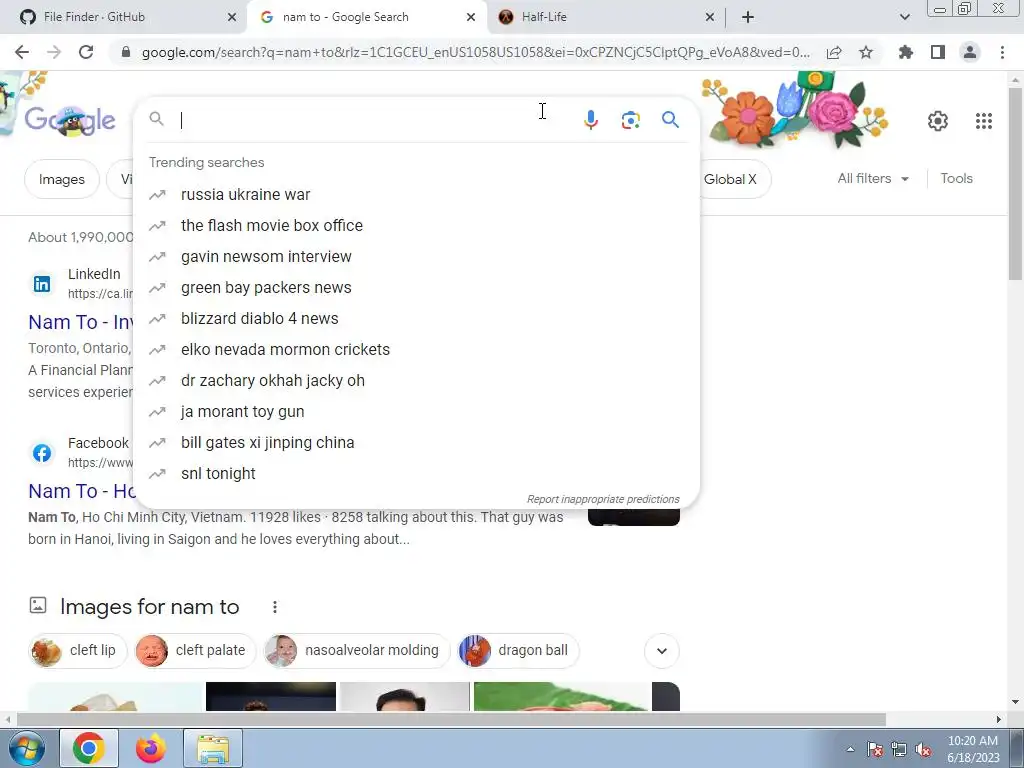Image resolution: width=1024 pixels, height=768 pixels.
Task: Open more options for Images for nam to
Action: click(x=275, y=607)
